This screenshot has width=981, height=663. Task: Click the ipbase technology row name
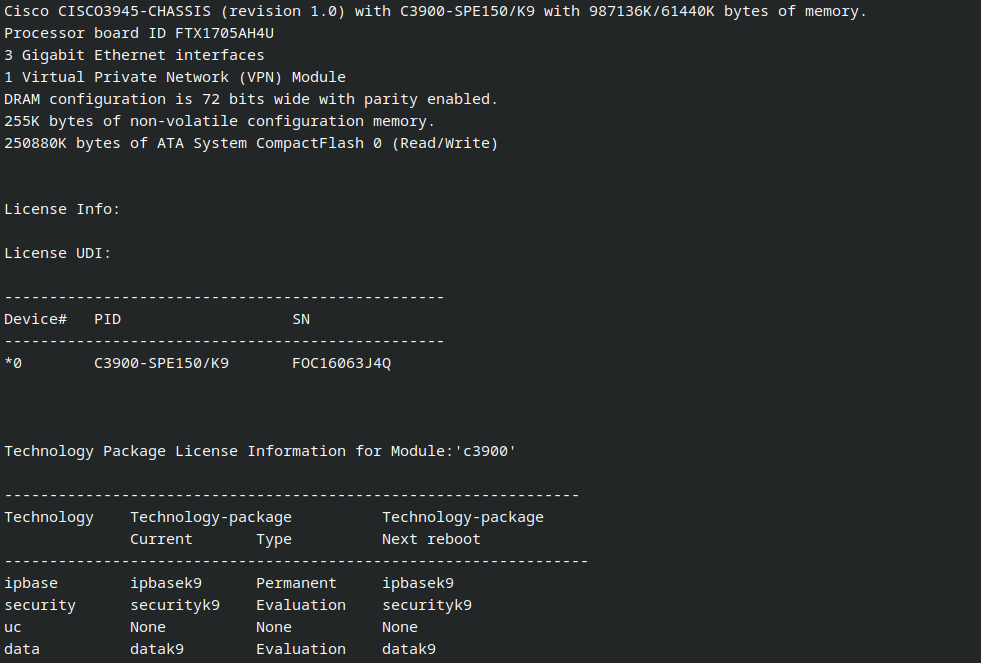pyautogui.click(x=31, y=583)
